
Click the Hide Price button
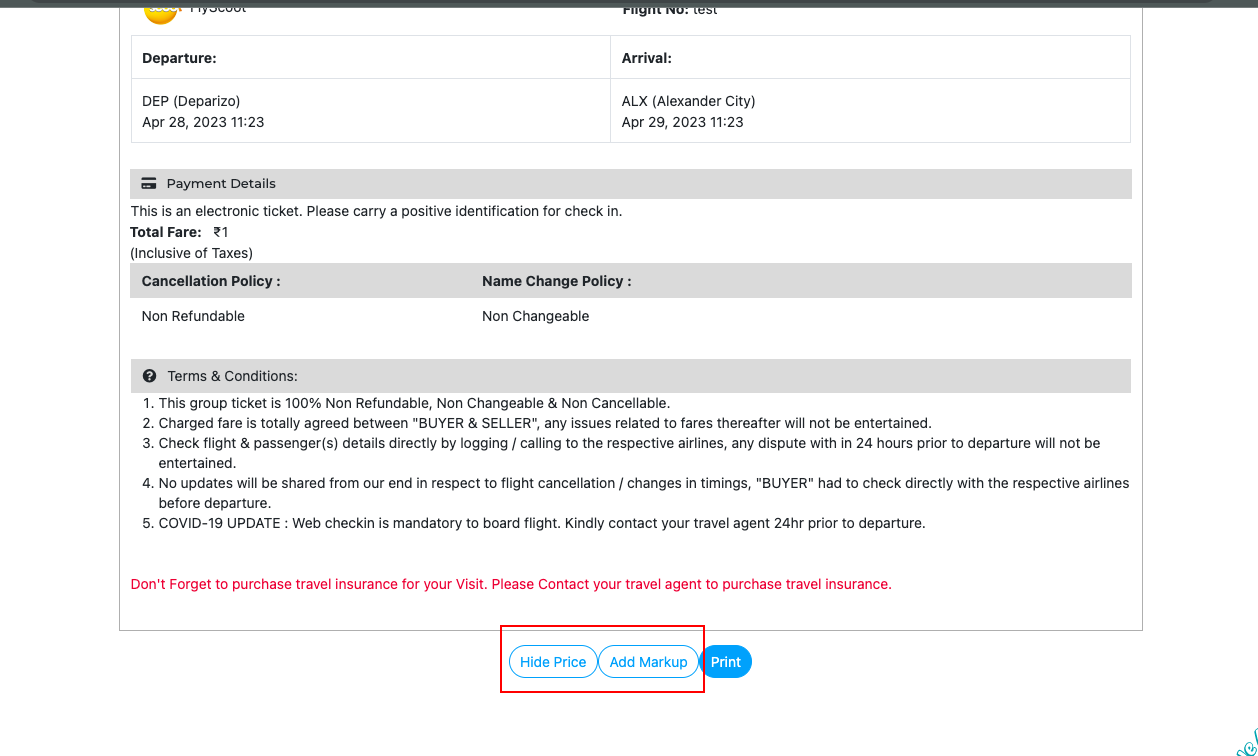(x=553, y=662)
